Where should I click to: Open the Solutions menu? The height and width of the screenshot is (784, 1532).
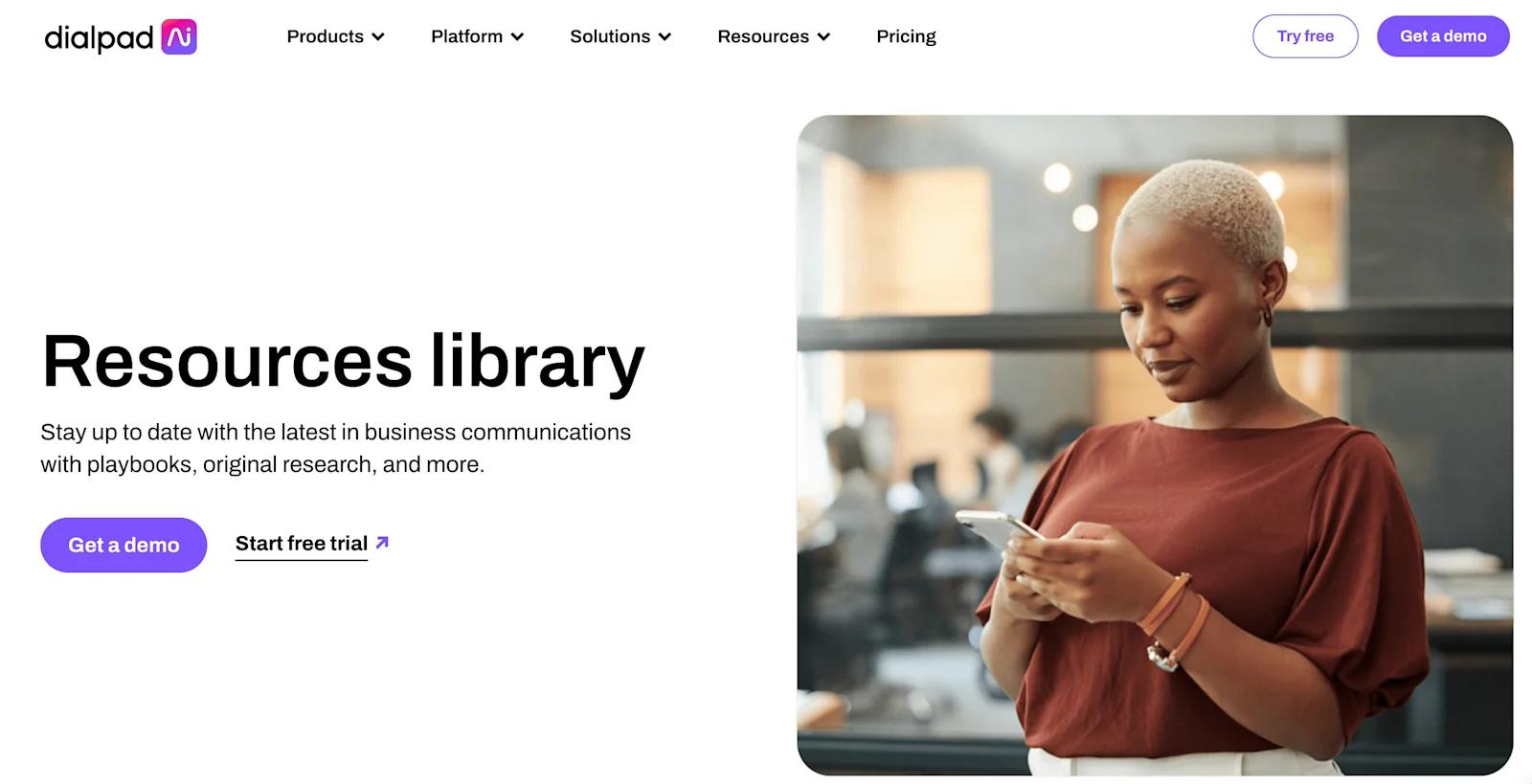pos(620,36)
